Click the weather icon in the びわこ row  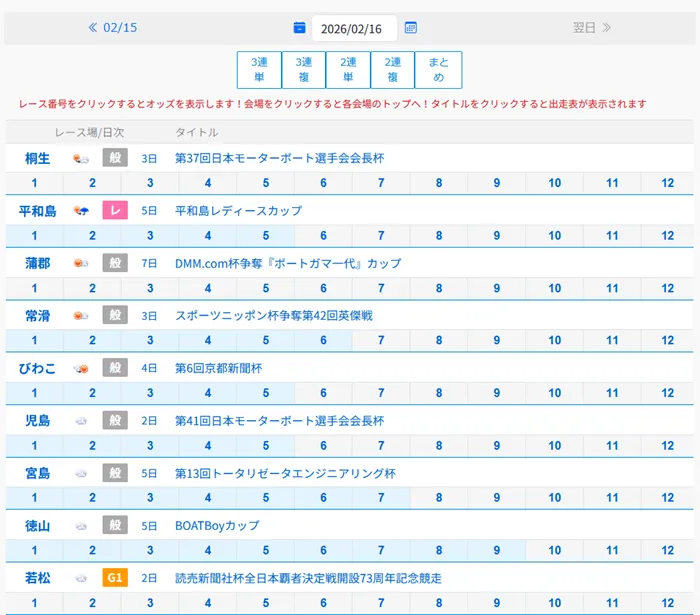tap(82, 368)
